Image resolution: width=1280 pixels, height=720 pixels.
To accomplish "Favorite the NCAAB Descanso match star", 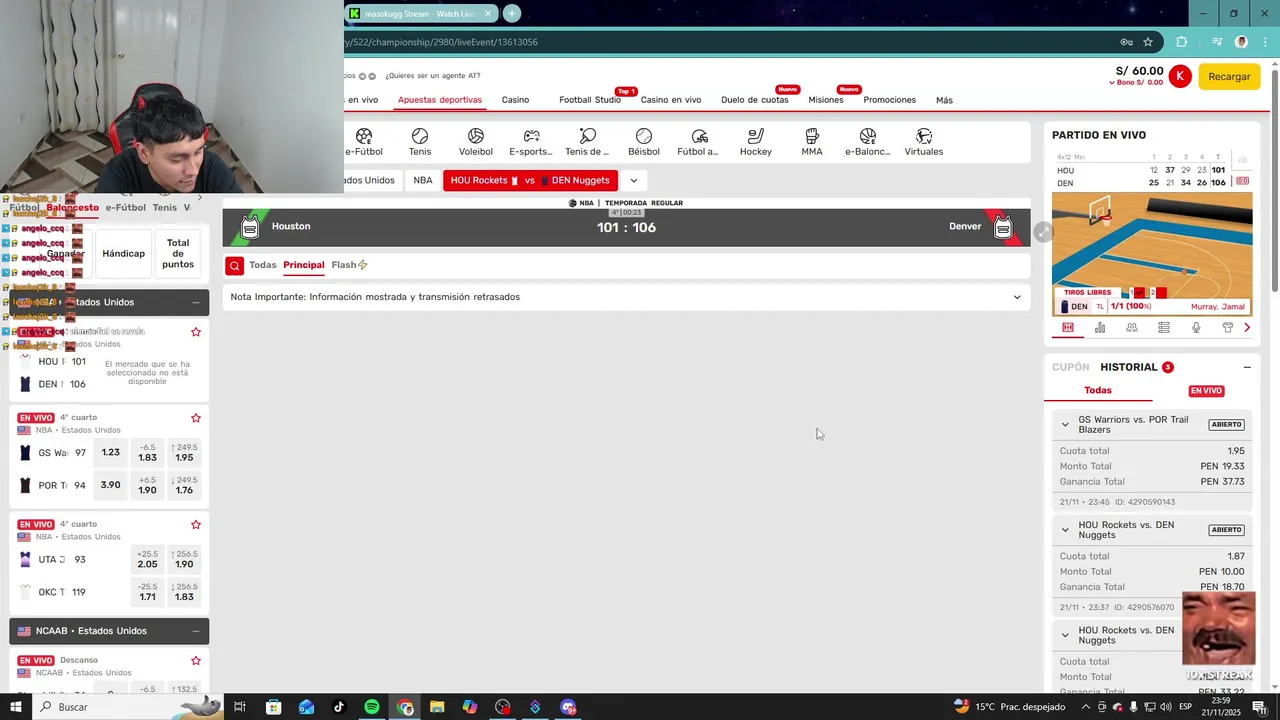I will 196,661.
